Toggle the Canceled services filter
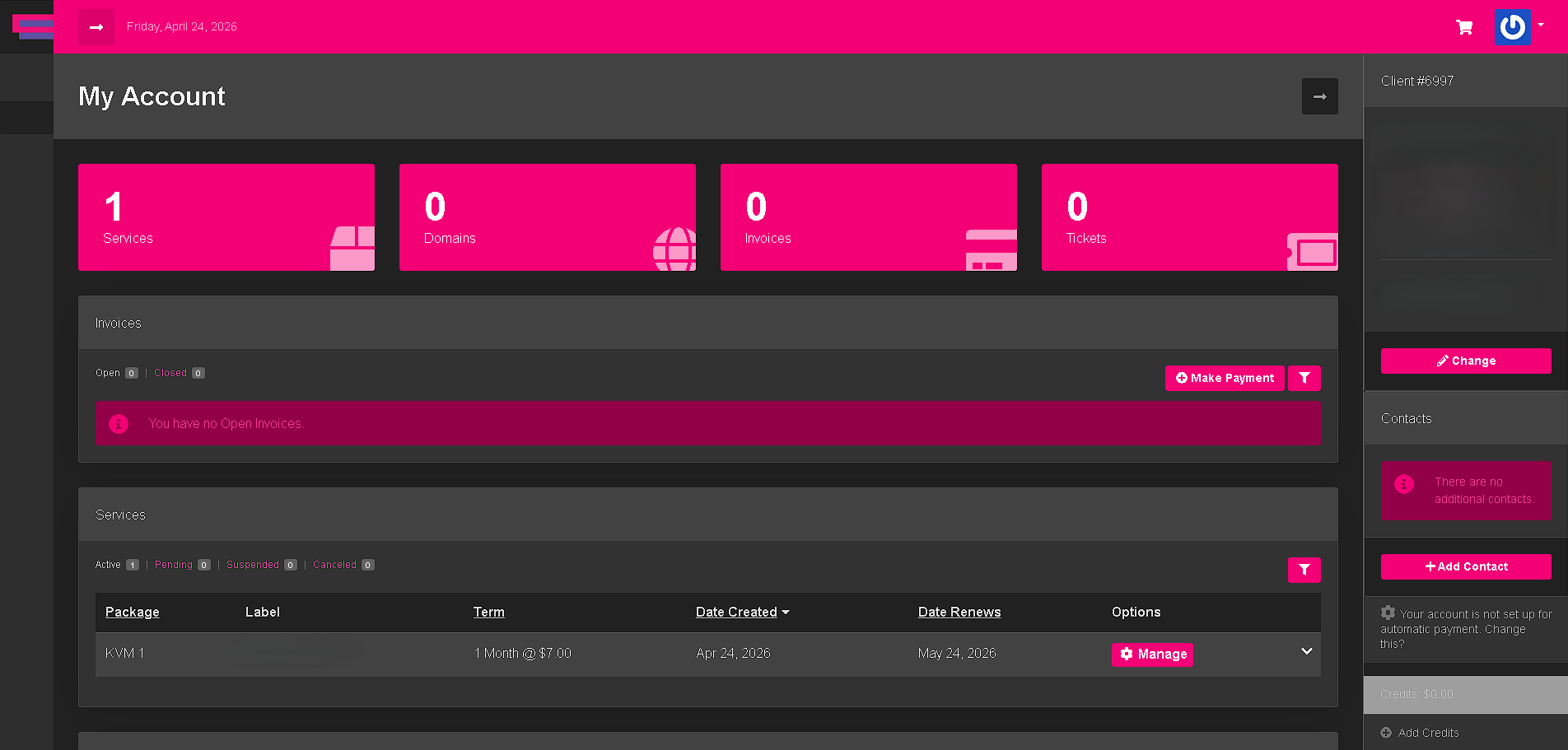 [334, 564]
